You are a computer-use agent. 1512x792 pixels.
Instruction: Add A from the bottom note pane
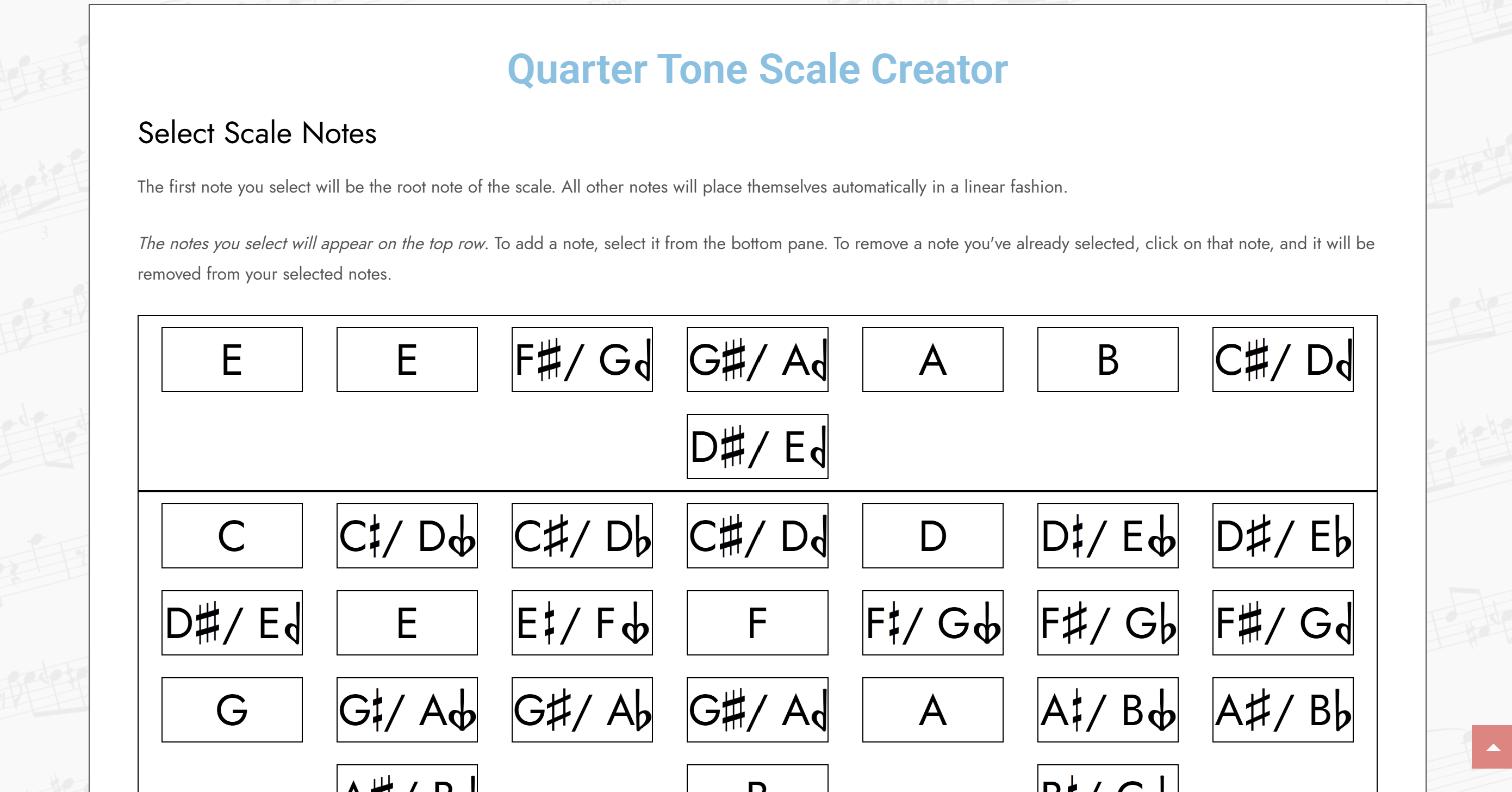tap(932, 710)
